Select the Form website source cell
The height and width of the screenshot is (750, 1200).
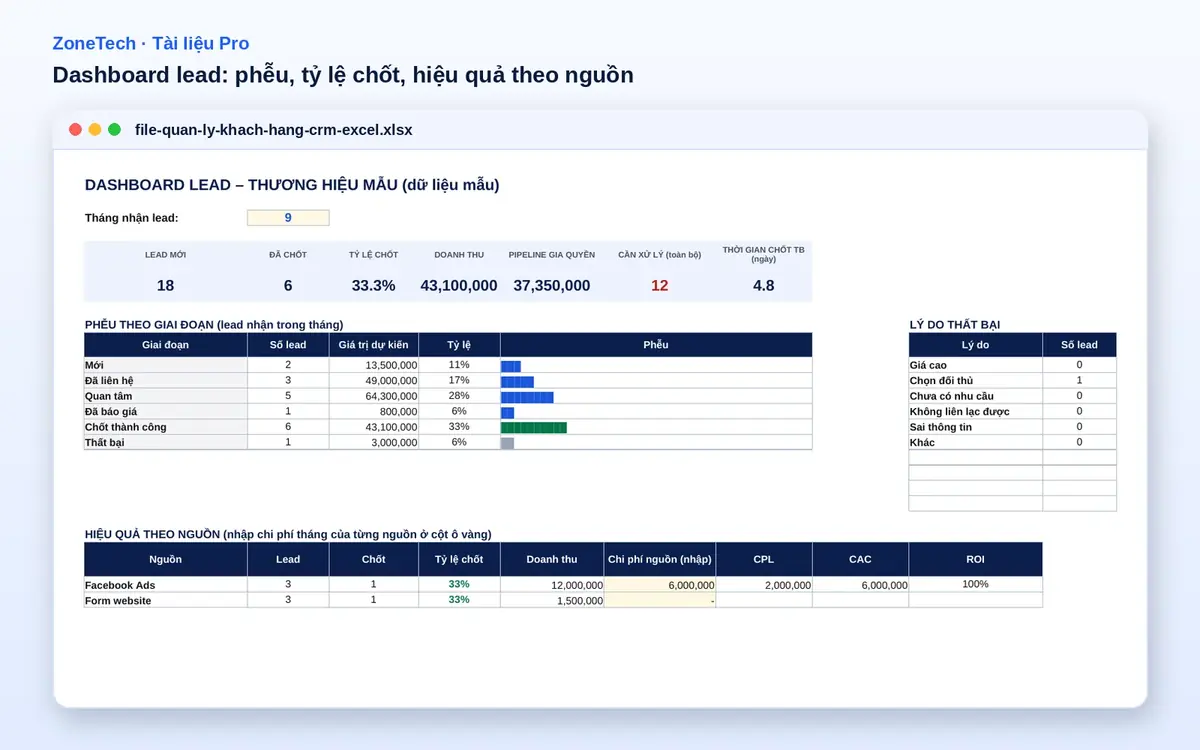point(166,600)
